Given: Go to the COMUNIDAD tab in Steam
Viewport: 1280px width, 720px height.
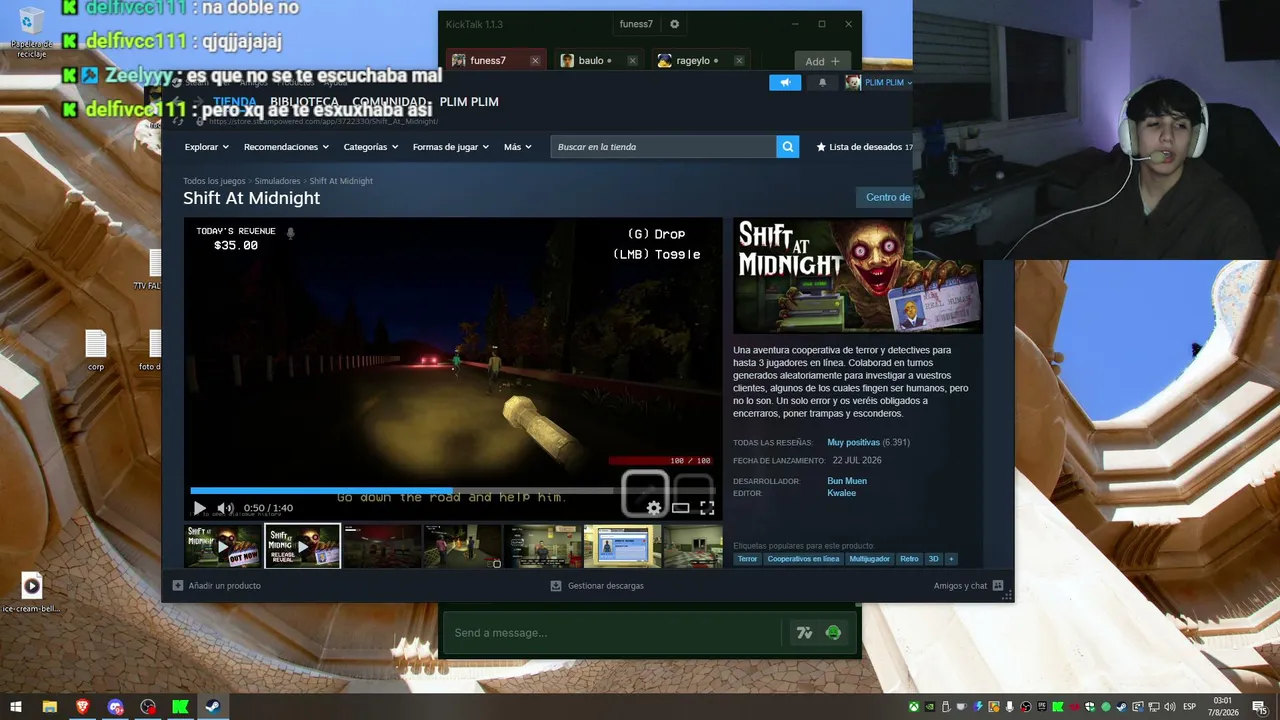Looking at the screenshot, I should tap(389, 102).
